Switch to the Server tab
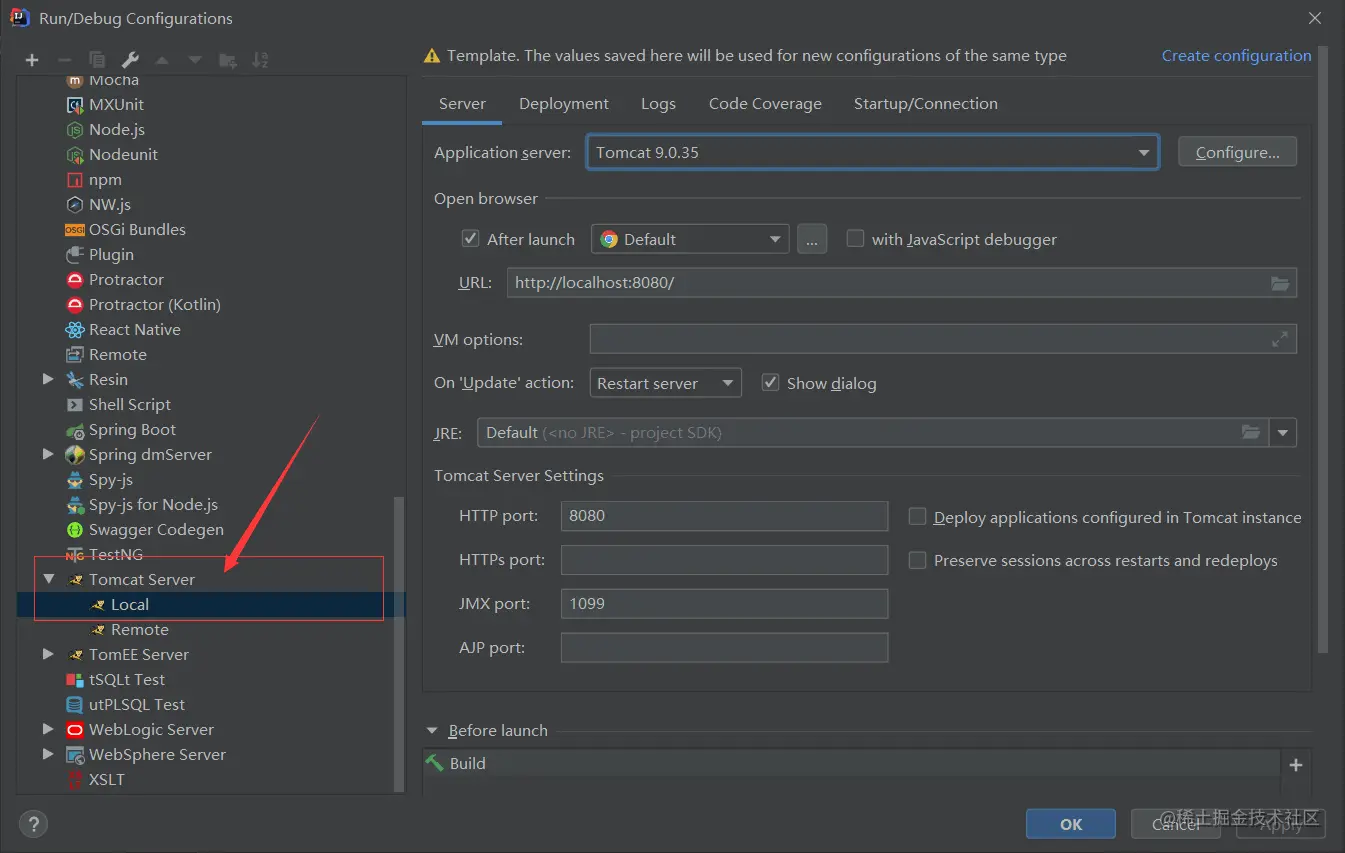Screen dimensions: 1345x853 tap(462, 104)
